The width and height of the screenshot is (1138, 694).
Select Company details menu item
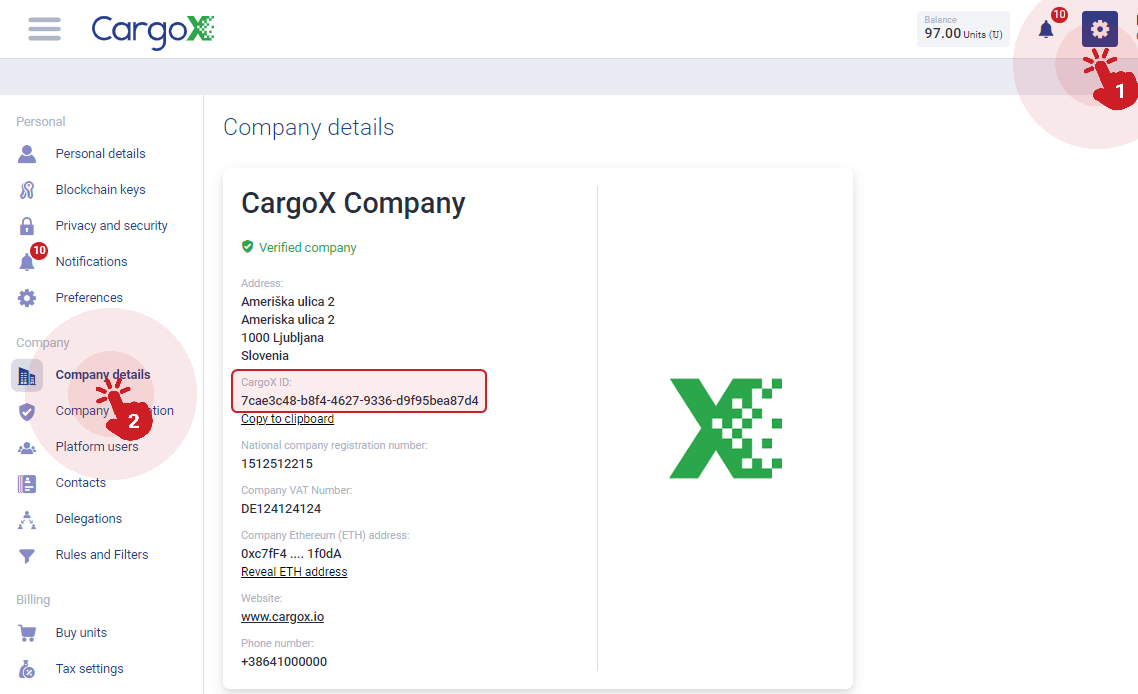103,375
